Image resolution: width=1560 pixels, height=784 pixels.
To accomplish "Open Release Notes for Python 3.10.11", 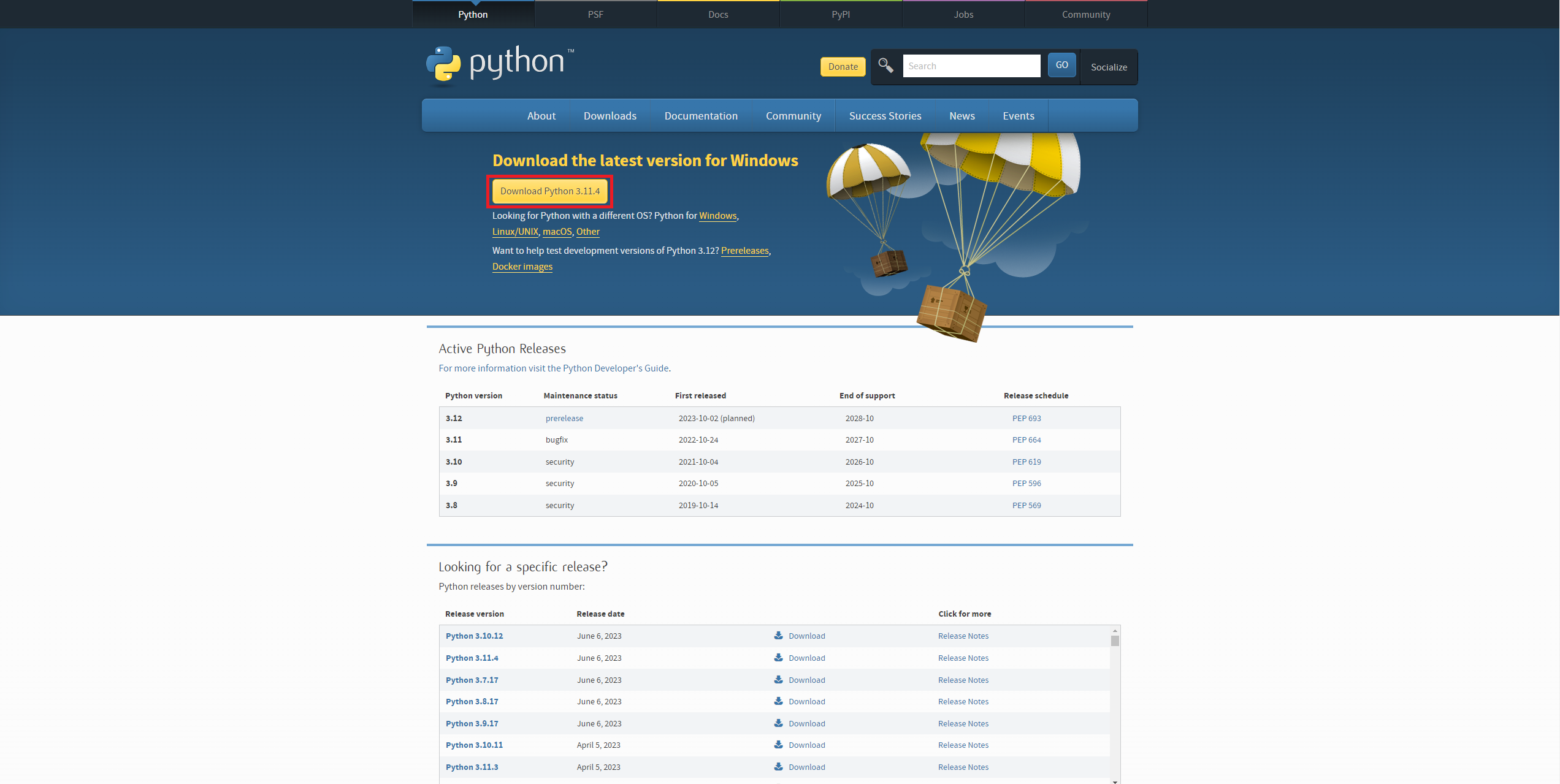I will pyautogui.click(x=963, y=745).
